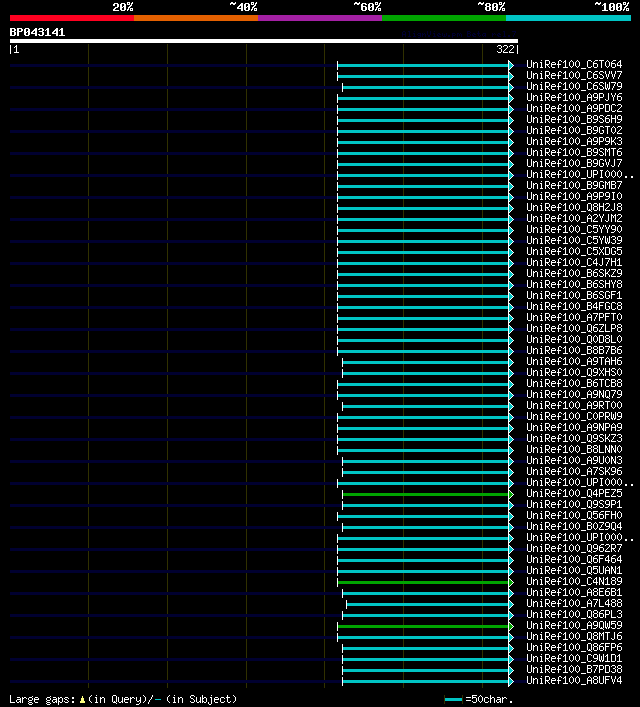The image size is (640, 707).
Task: Select the UniRef100_B7PD38 label
Action: 574,670
